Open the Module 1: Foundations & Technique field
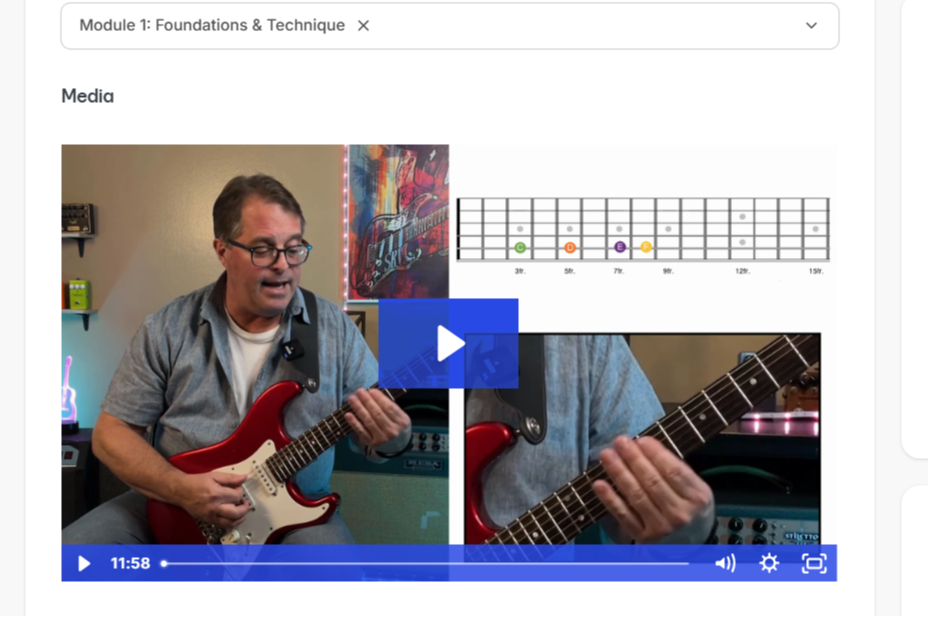The height and width of the screenshot is (617, 929). [450, 26]
